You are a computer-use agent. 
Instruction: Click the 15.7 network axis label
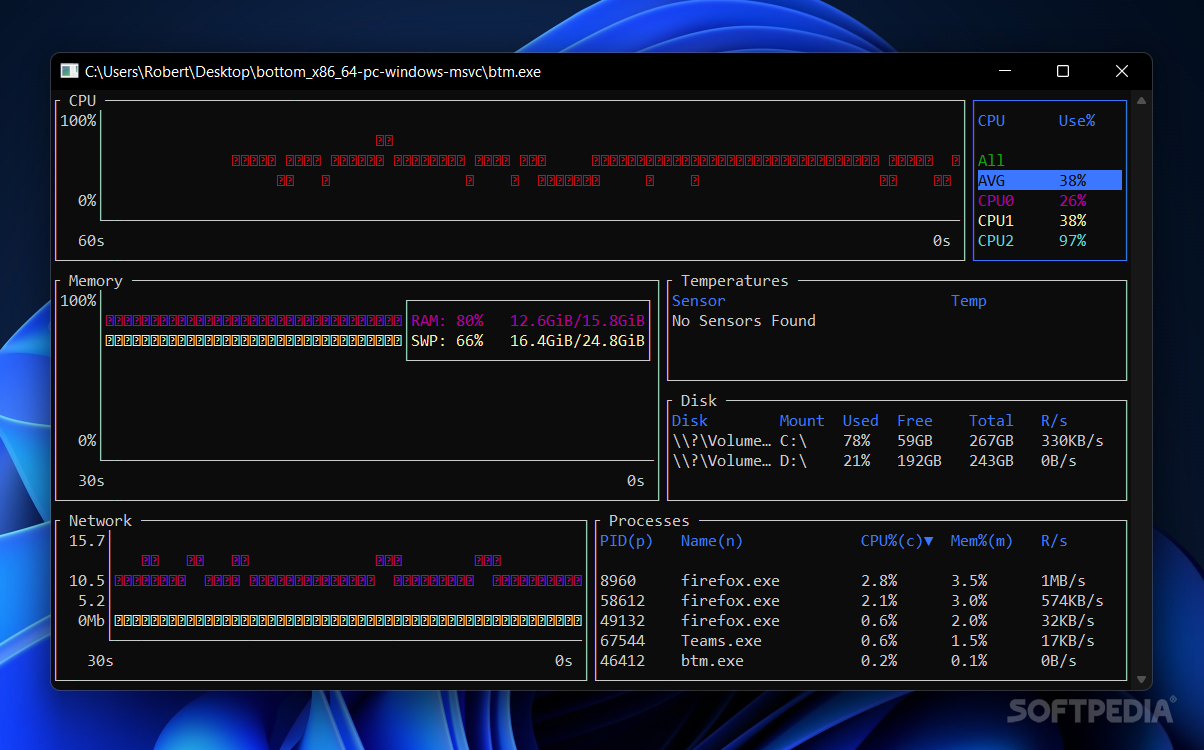tap(86, 541)
